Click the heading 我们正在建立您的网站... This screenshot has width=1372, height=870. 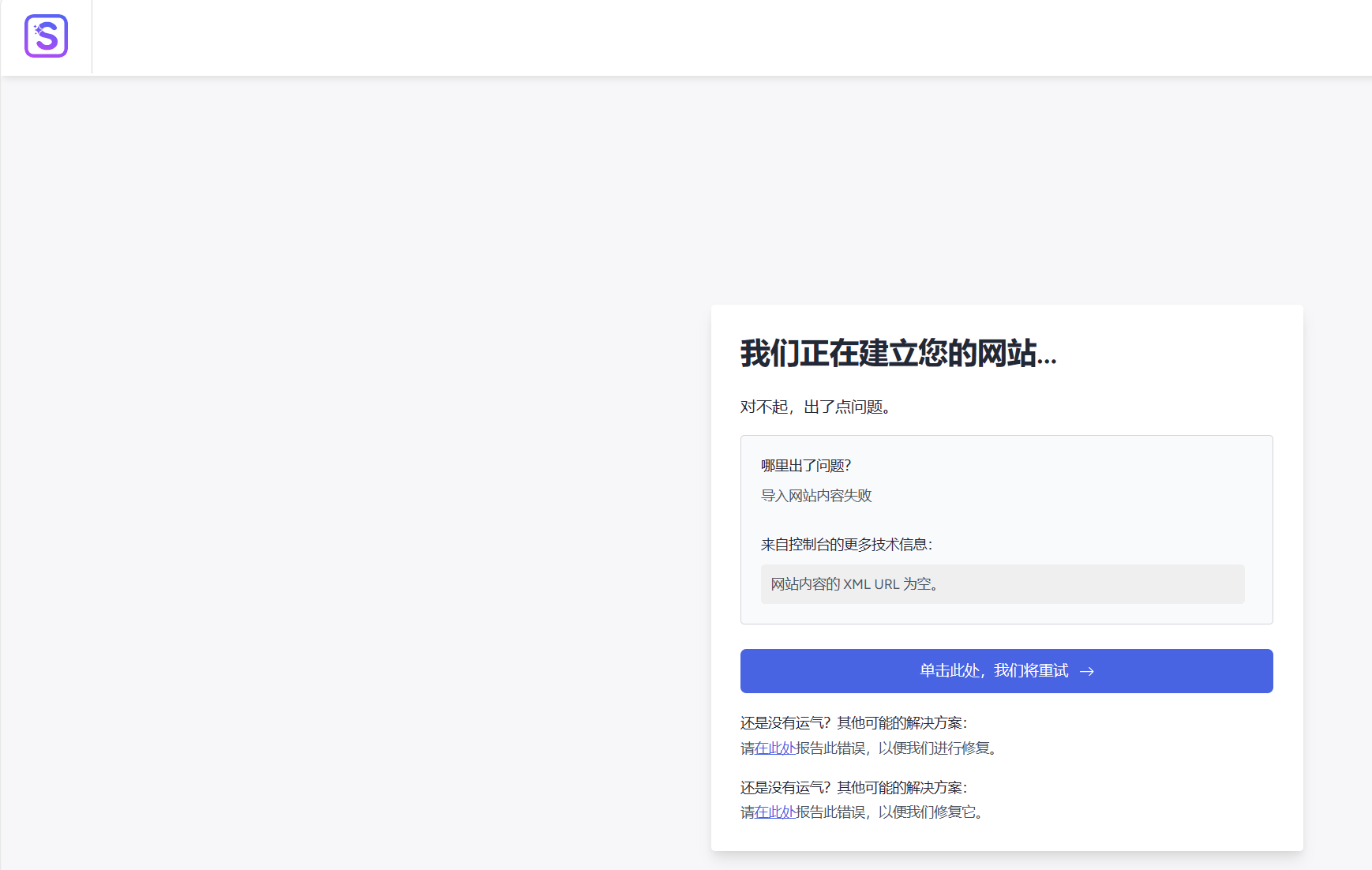coord(898,353)
